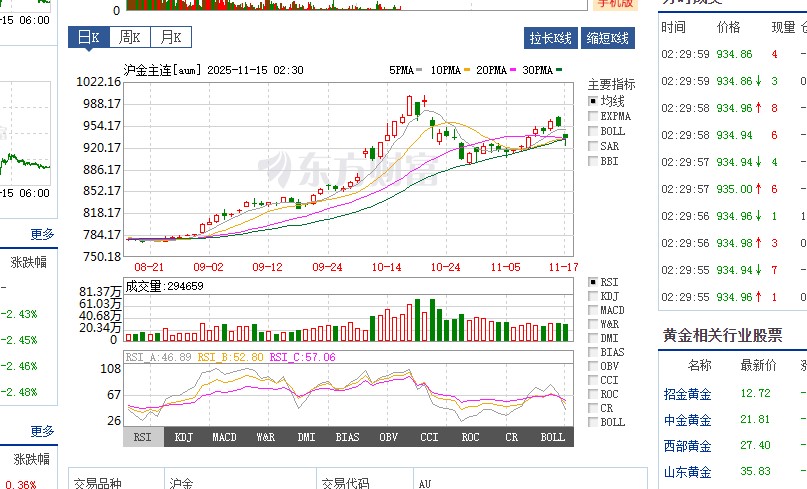Pick BIAS in the bottom indicator bar

pos(347,437)
